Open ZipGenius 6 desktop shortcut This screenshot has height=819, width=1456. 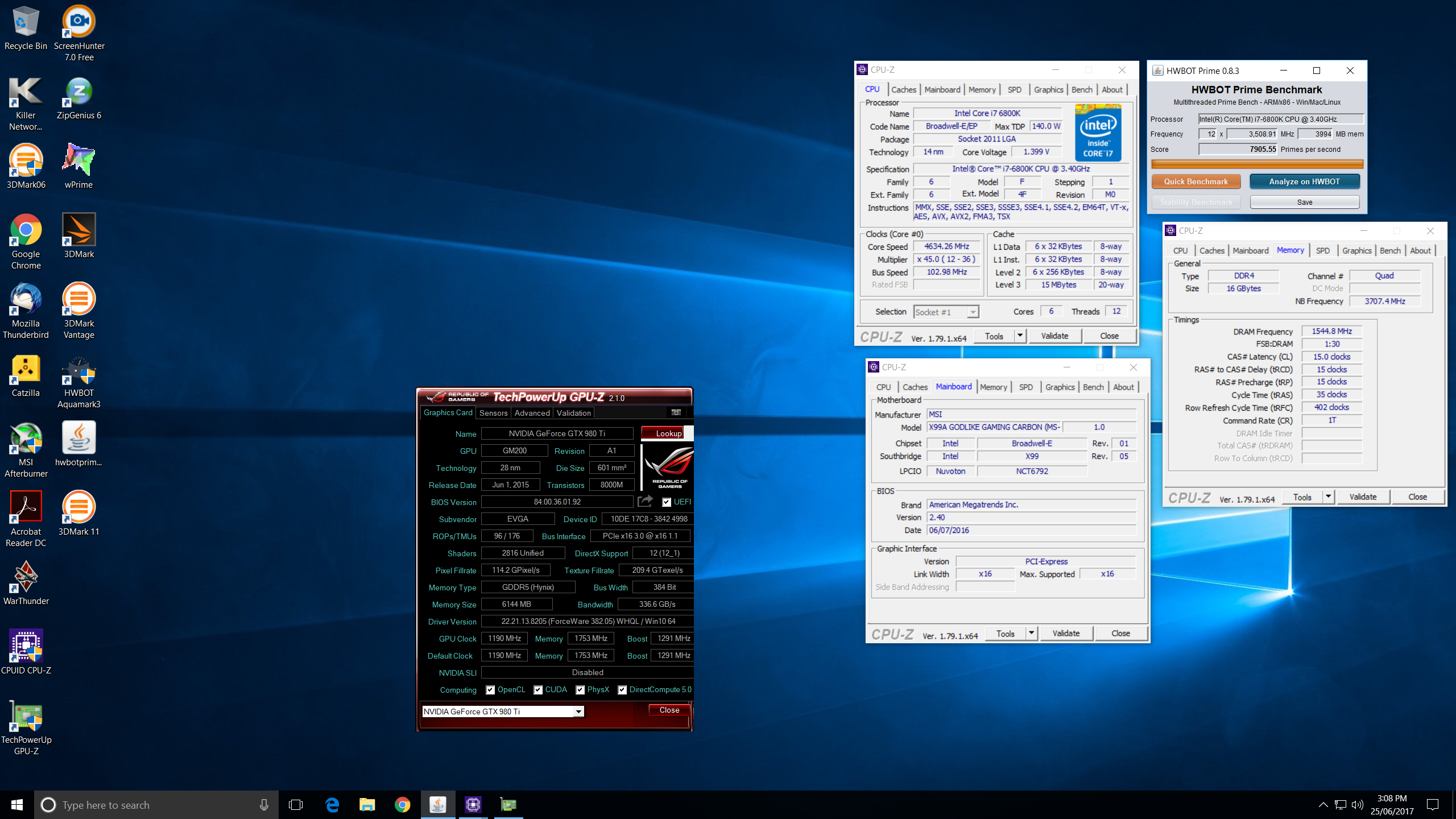tap(79, 98)
